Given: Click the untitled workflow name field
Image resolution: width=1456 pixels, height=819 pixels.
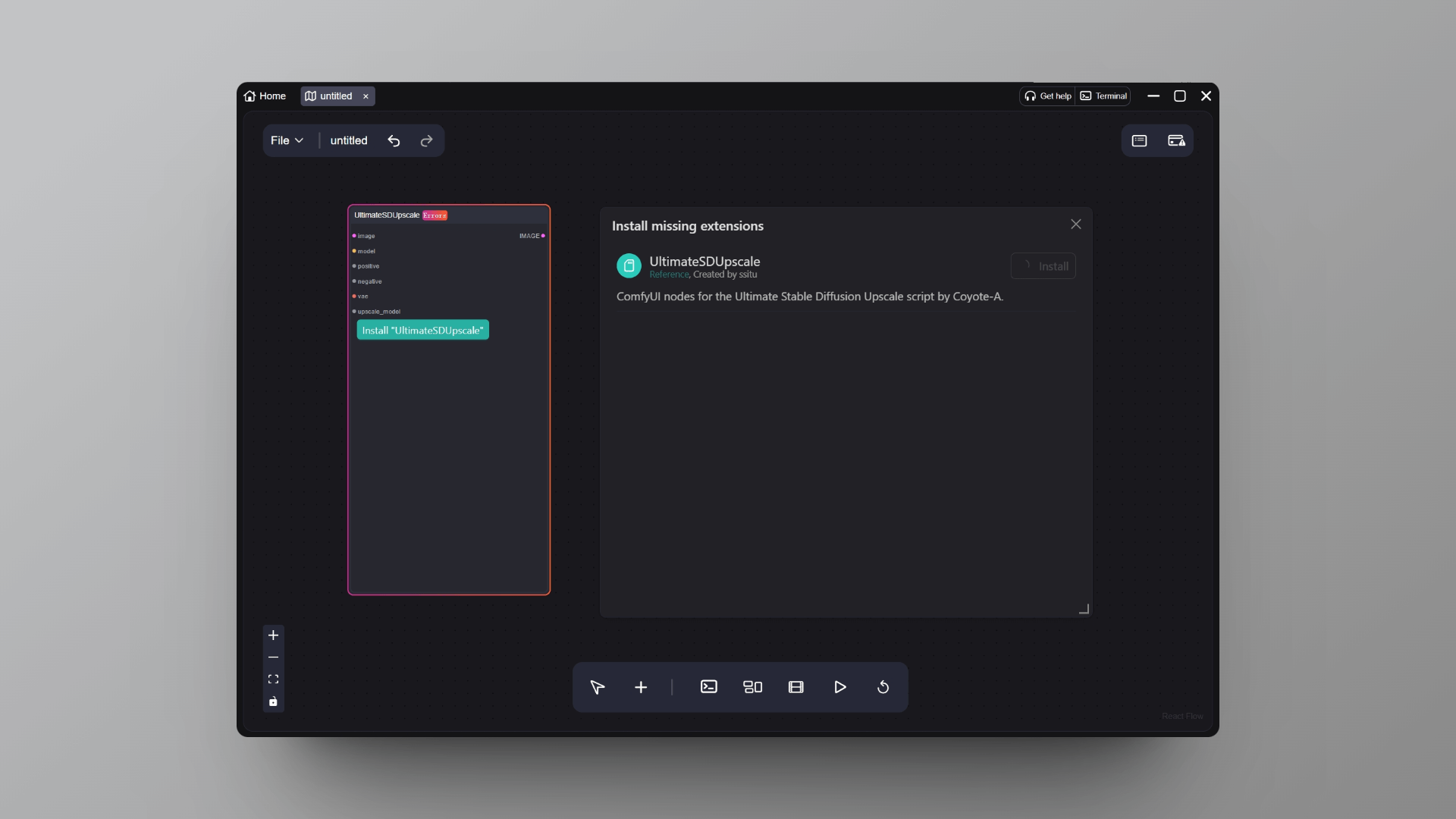Looking at the screenshot, I should pyautogui.click(x=349, y=140).
